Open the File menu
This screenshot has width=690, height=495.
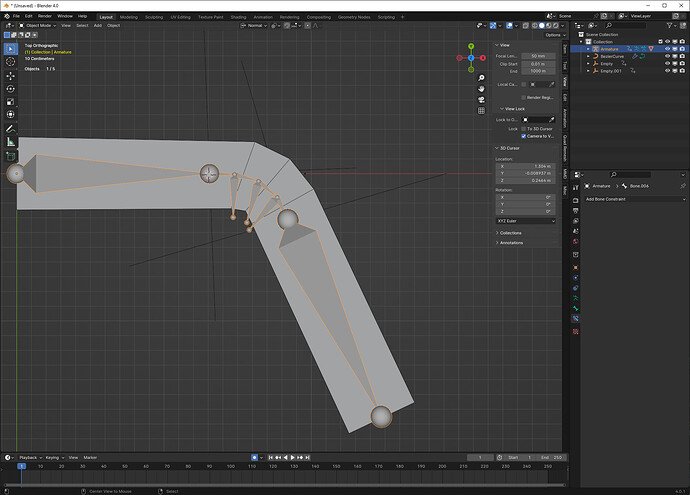[16, 16]
